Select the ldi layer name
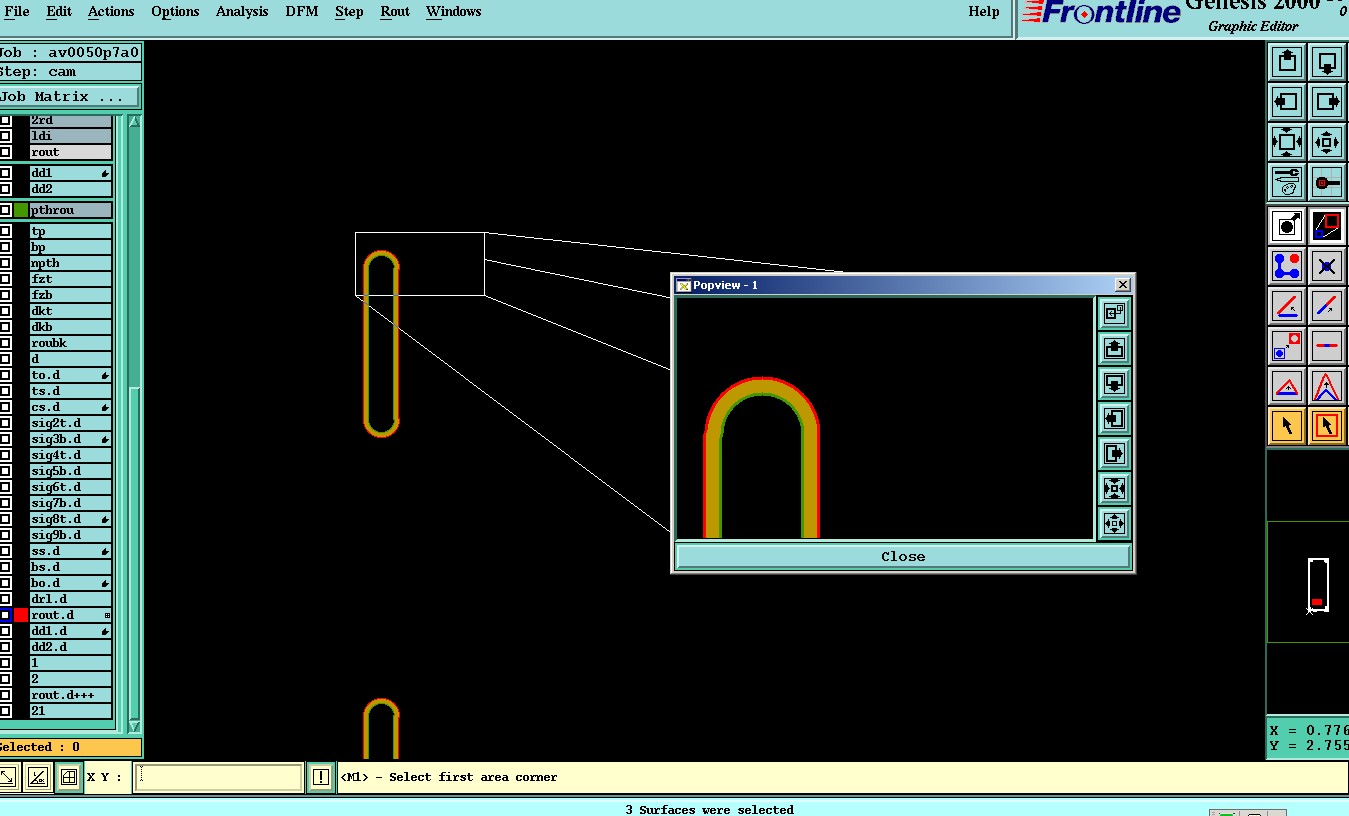Screen dimensions: 1349x816 pos(70,136)
